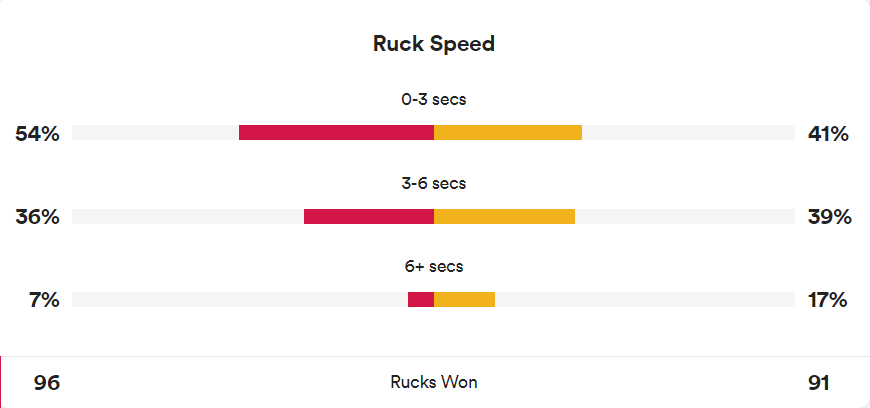Screen dimensions: 870x408
Task: Select the yellow 6+ secs bar segment
Action: 464,300
